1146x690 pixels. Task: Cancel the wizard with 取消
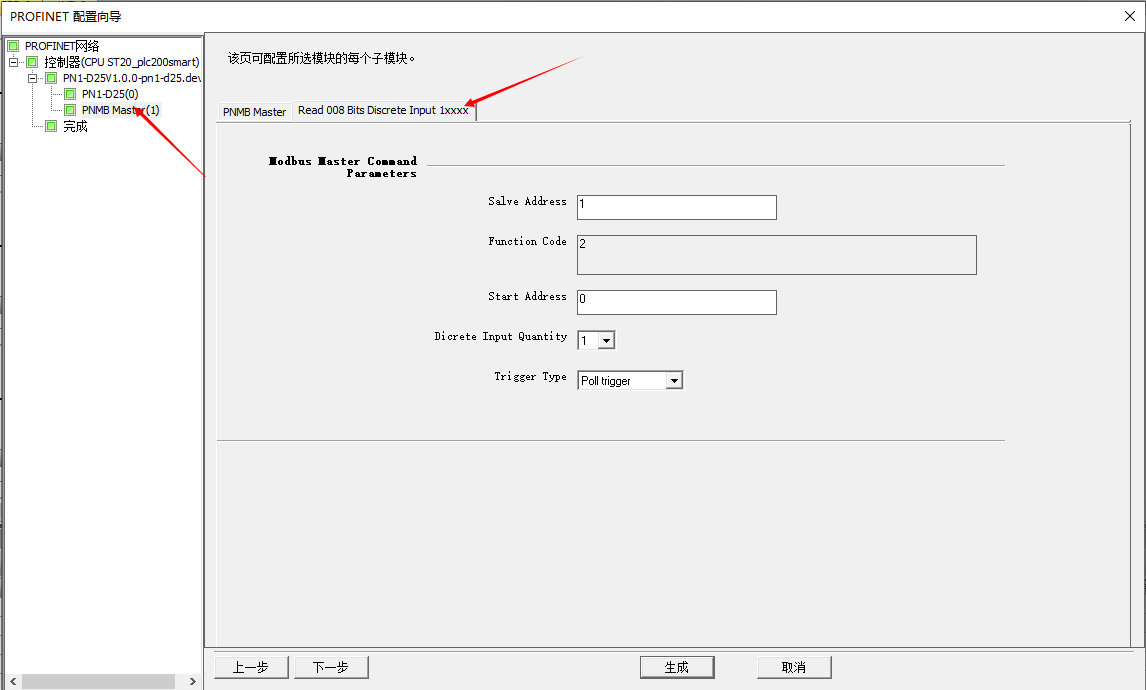(794, 667)
